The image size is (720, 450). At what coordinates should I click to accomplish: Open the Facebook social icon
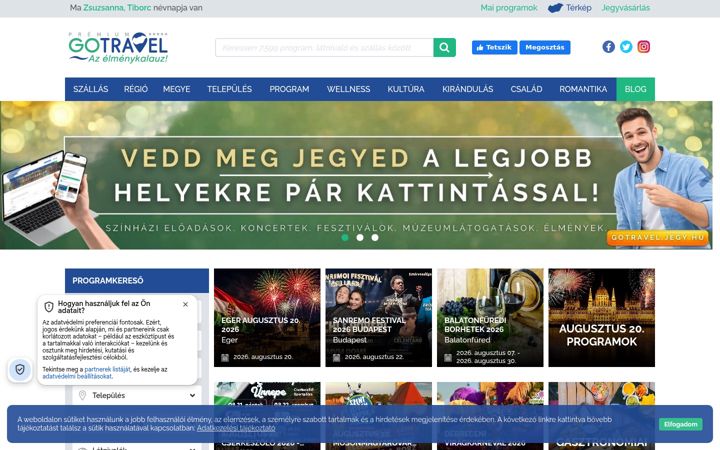pos(608,47)
